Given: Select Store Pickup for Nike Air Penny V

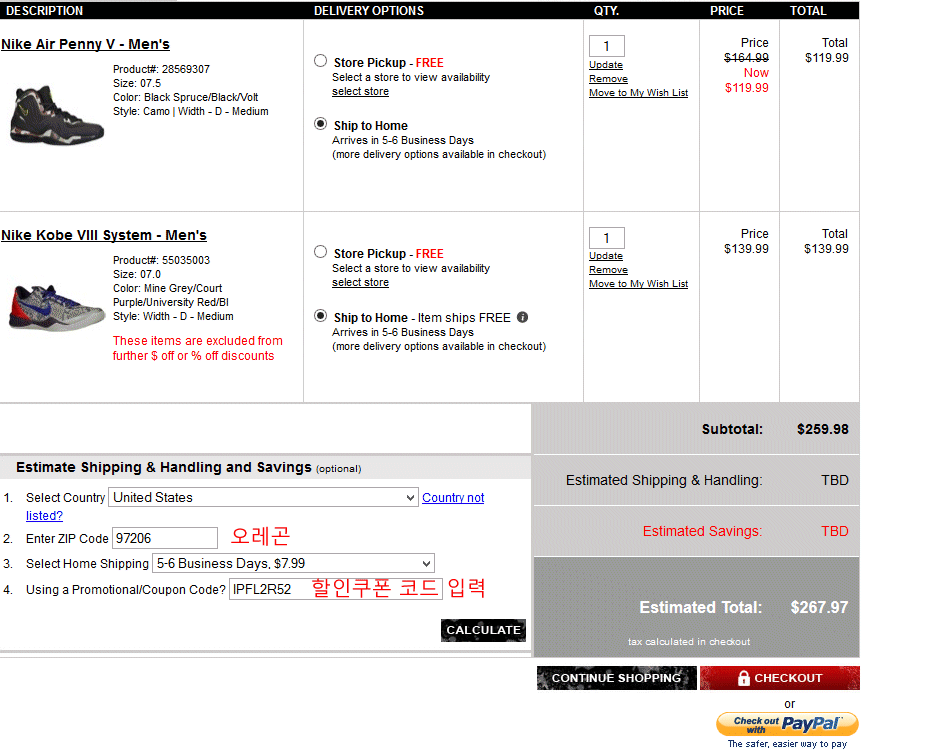Looking at the screenshot, I should pos(320,61).
